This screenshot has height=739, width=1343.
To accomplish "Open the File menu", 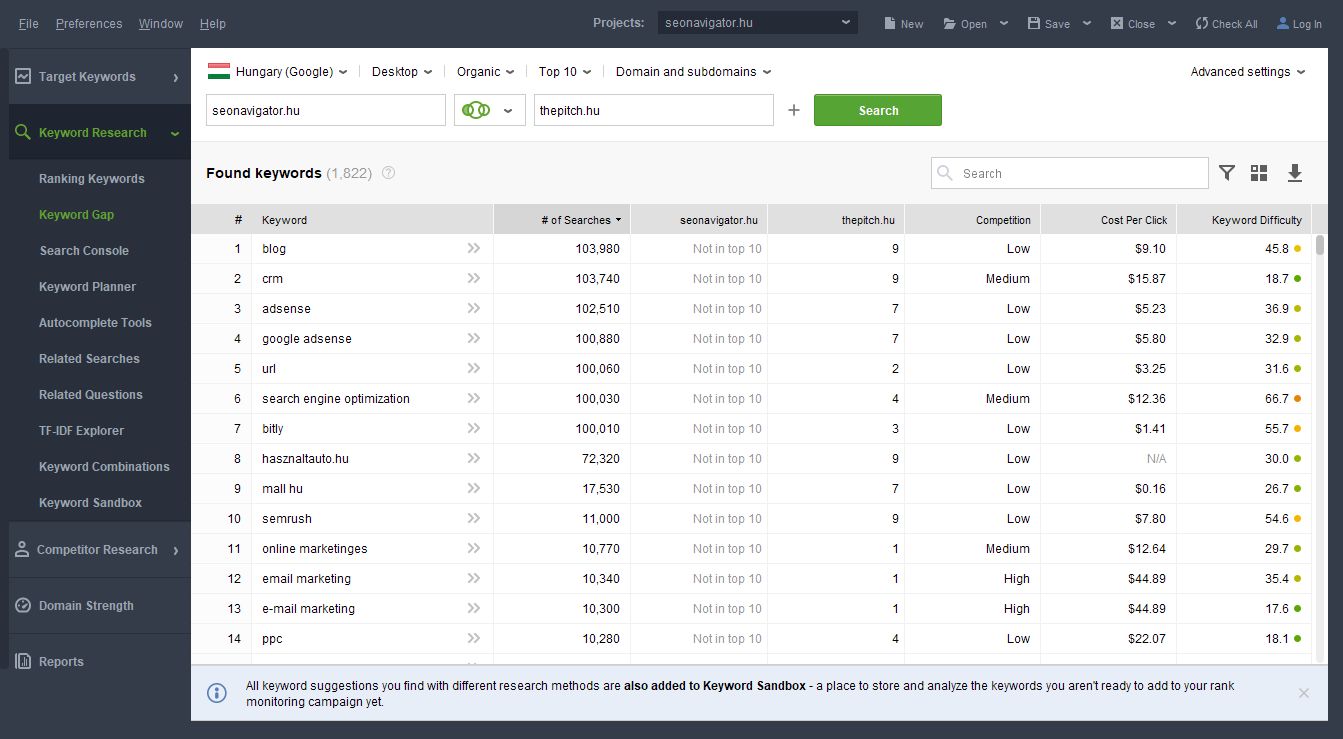I will tap(28, 23).
